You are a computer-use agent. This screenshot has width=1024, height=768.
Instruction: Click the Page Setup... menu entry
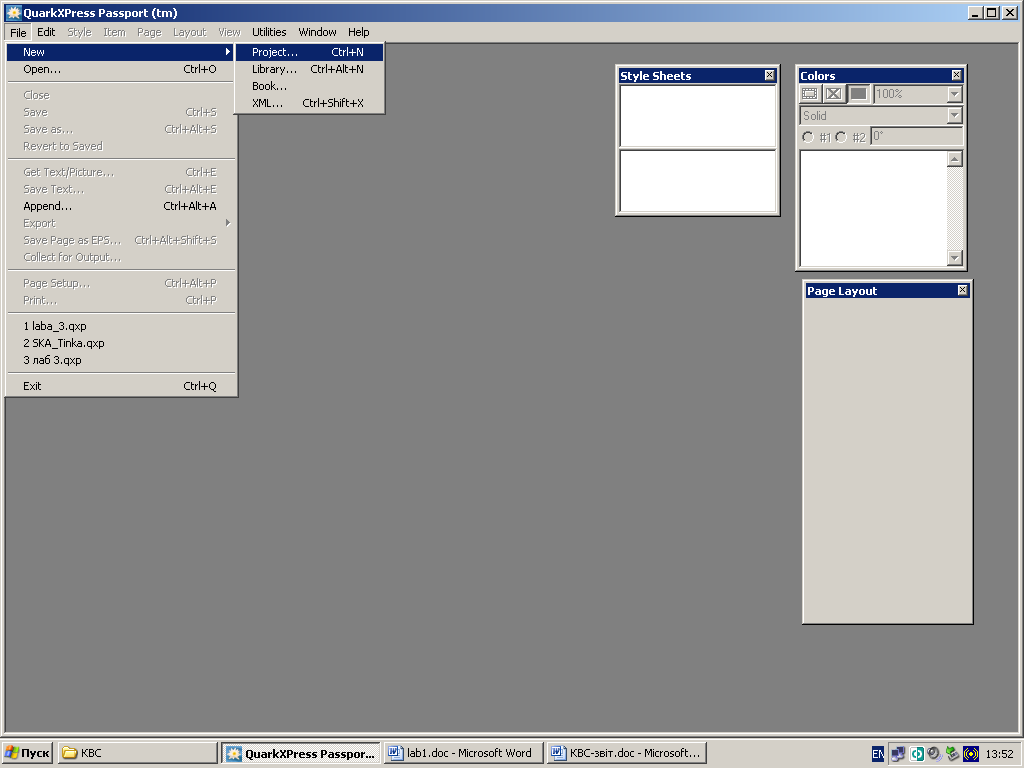(x=121, y=283)
